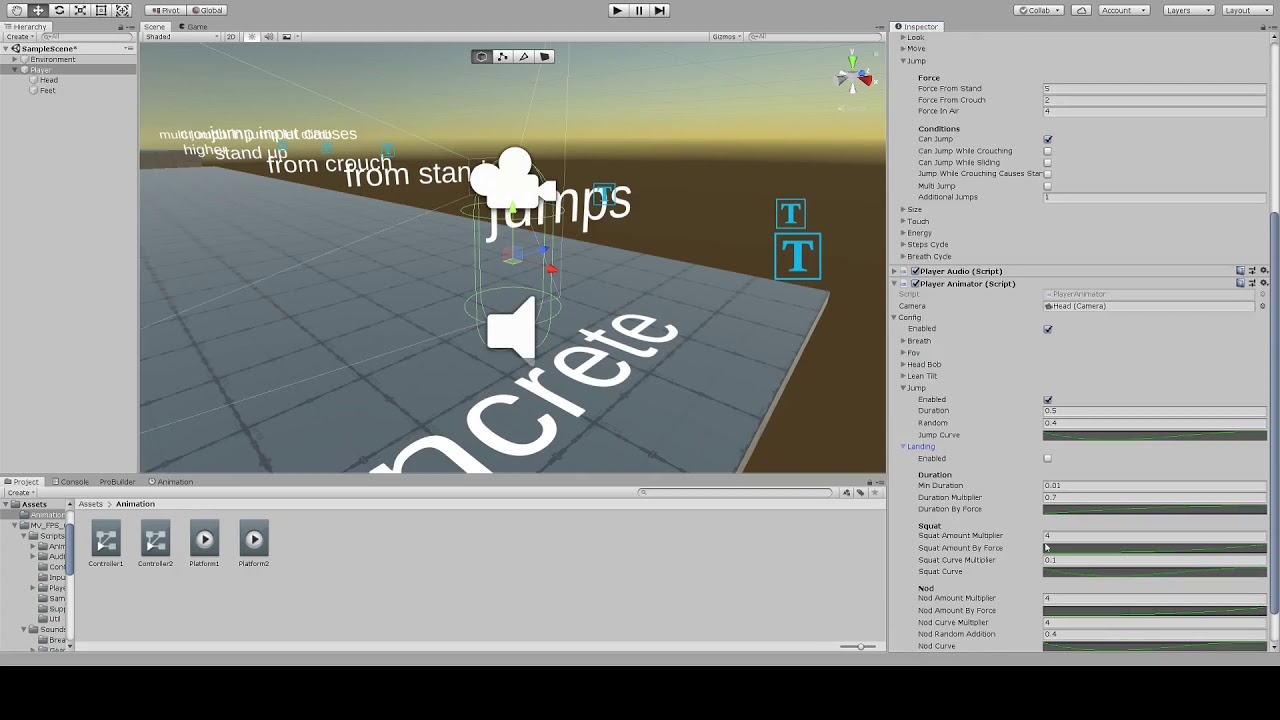Expand the Steps Cycle section

pyautogui.click(x=903, y=245)
